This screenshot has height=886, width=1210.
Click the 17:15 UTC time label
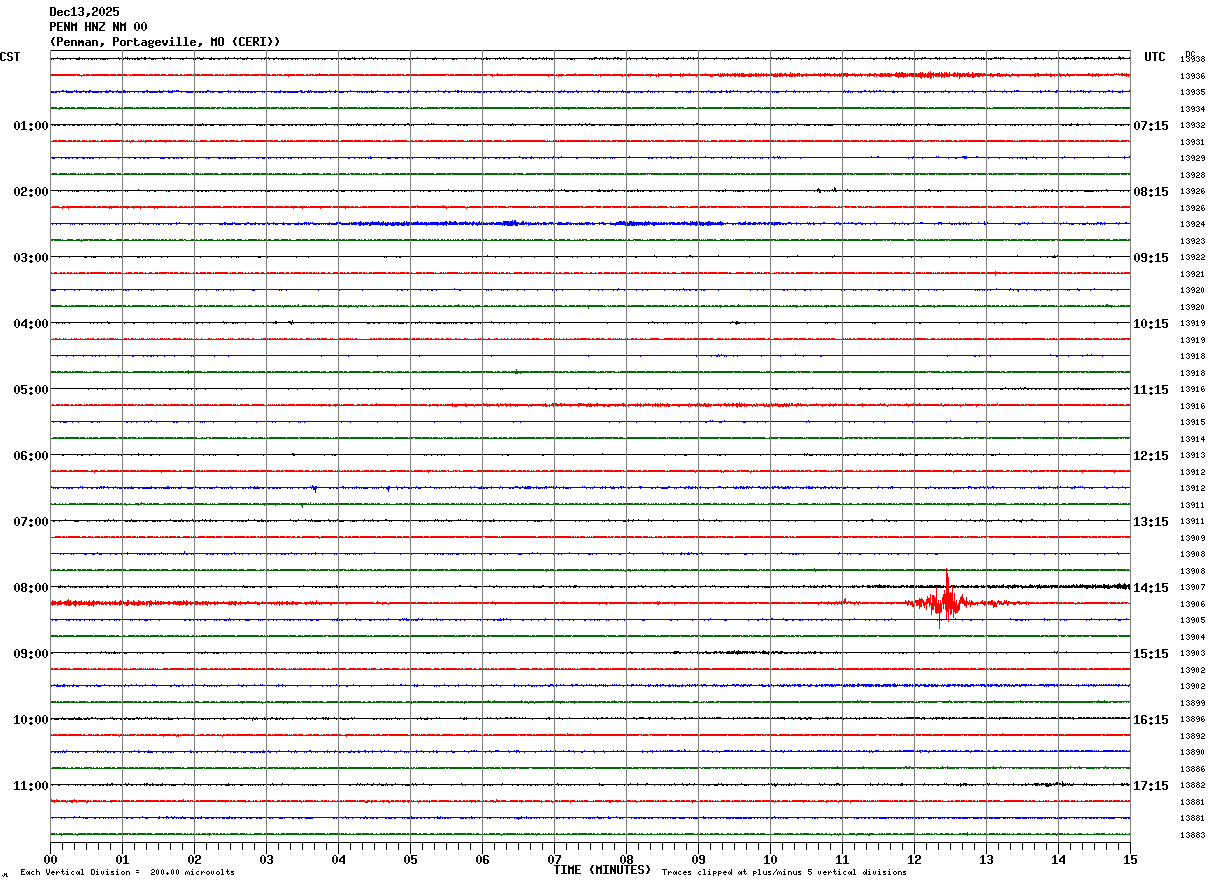click(1150, 786)
